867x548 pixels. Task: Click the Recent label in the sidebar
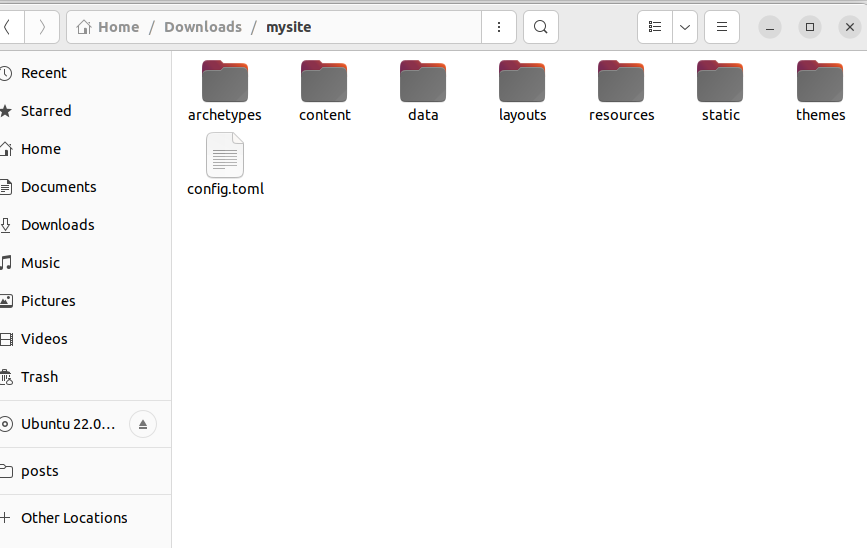pyautogui.click(x=44, y=73)
